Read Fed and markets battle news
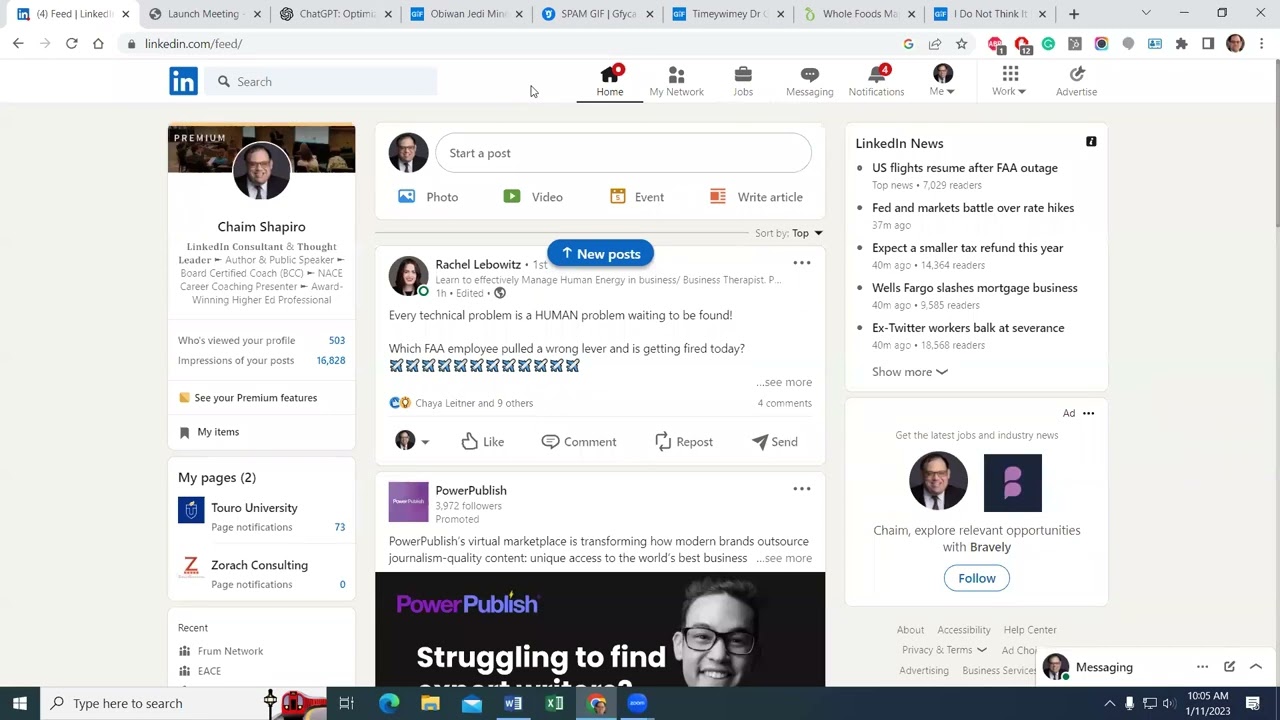This screenshot has width=1280, height=720. (973, 208)
